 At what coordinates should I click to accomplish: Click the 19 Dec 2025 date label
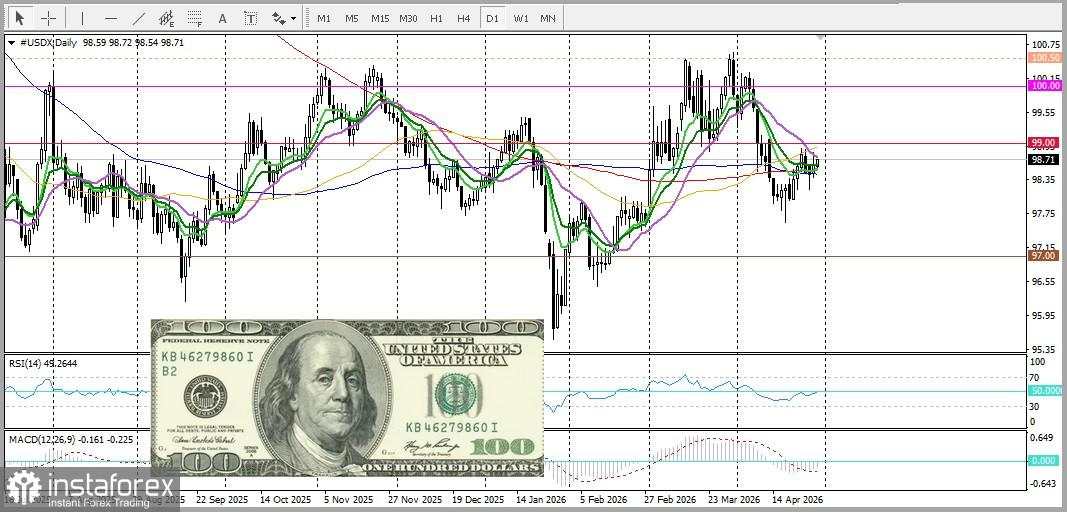(x=477, y=500)
